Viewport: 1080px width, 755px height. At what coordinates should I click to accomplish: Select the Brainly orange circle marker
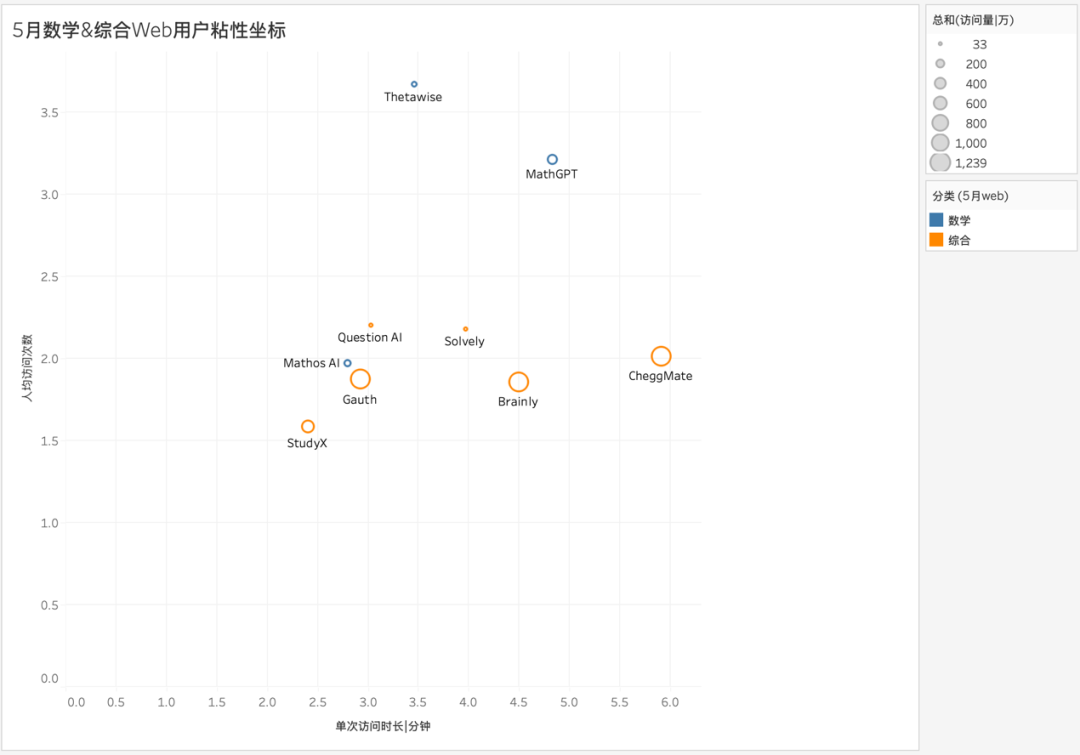click(518, 382)
